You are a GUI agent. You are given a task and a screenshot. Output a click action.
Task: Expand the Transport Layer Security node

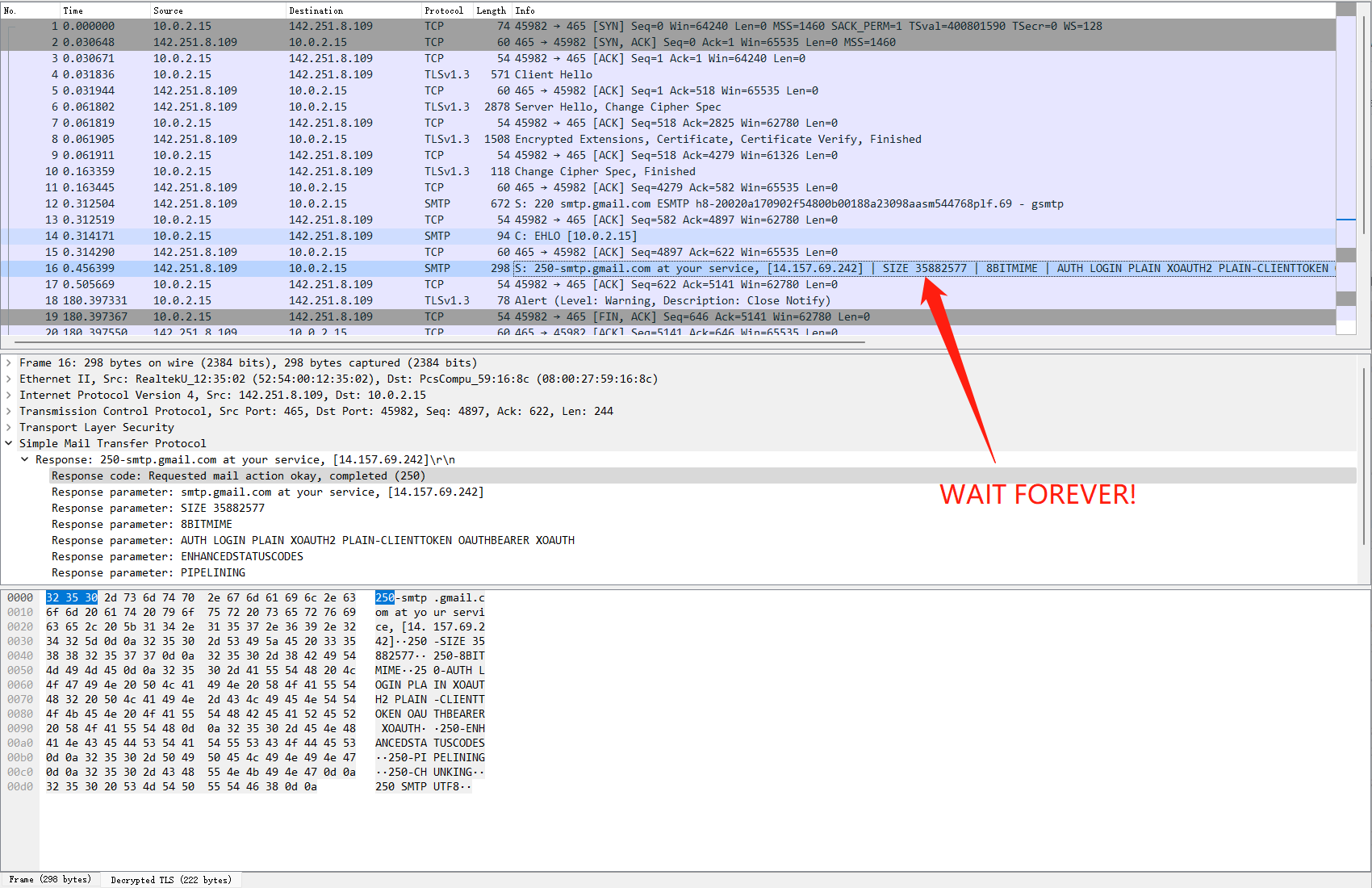pyautogui.click(x=9, y=428)
